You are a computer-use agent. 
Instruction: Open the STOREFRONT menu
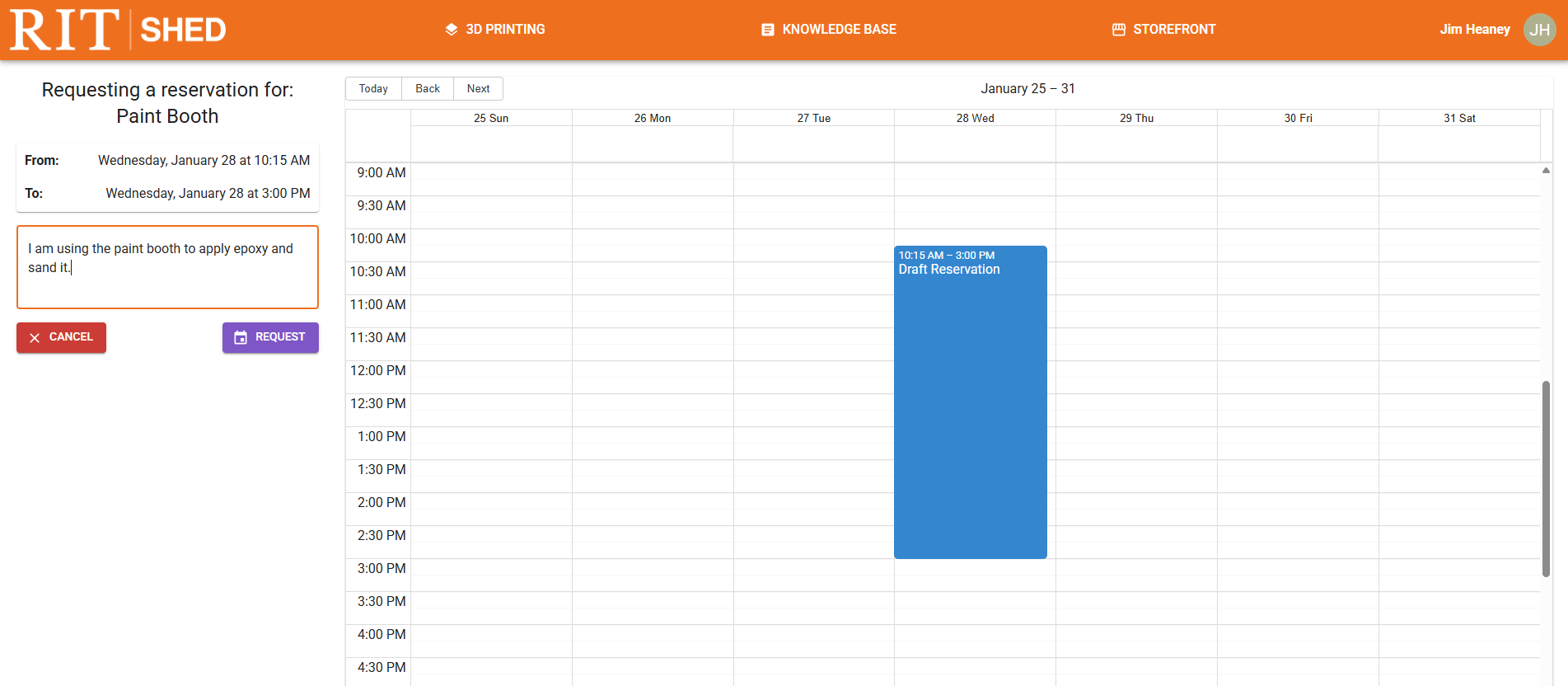pos(1163,30)
